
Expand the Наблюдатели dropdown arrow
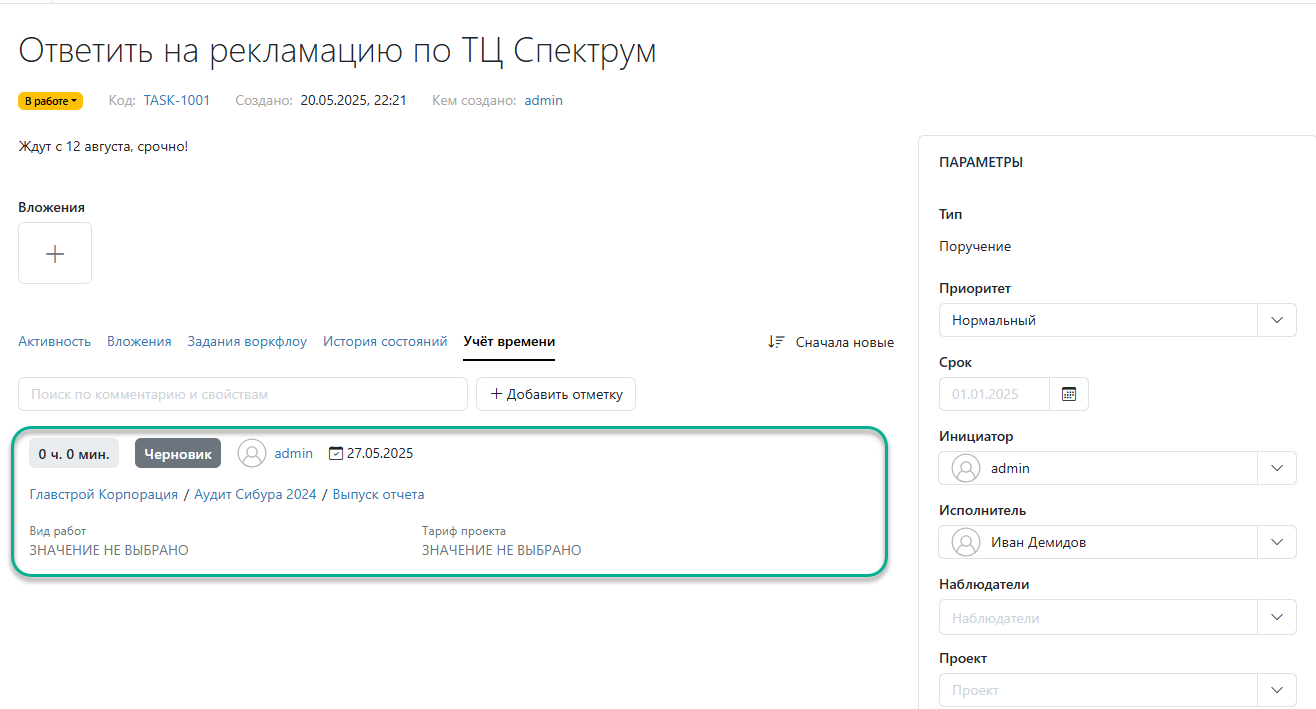1277,616
